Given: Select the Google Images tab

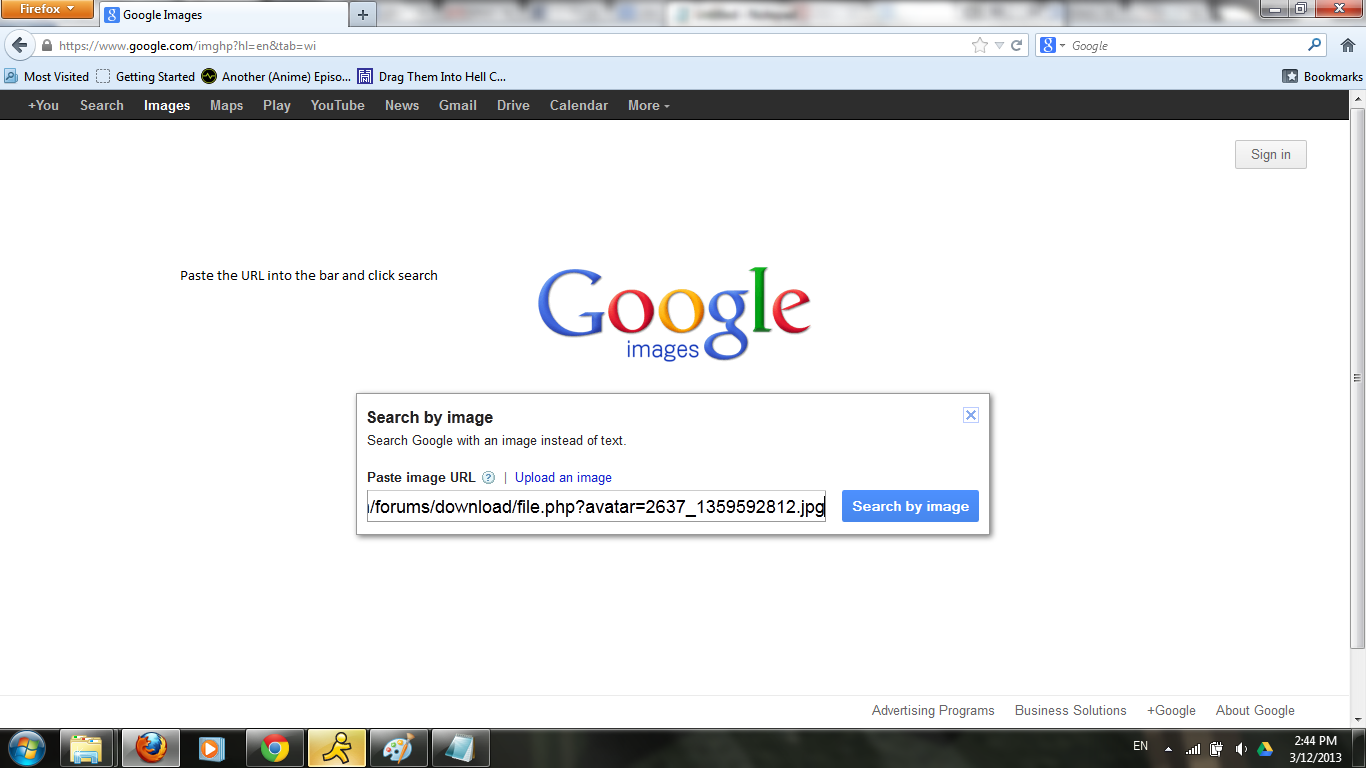Looking at the screenshot, I should (x=222, y=15).
